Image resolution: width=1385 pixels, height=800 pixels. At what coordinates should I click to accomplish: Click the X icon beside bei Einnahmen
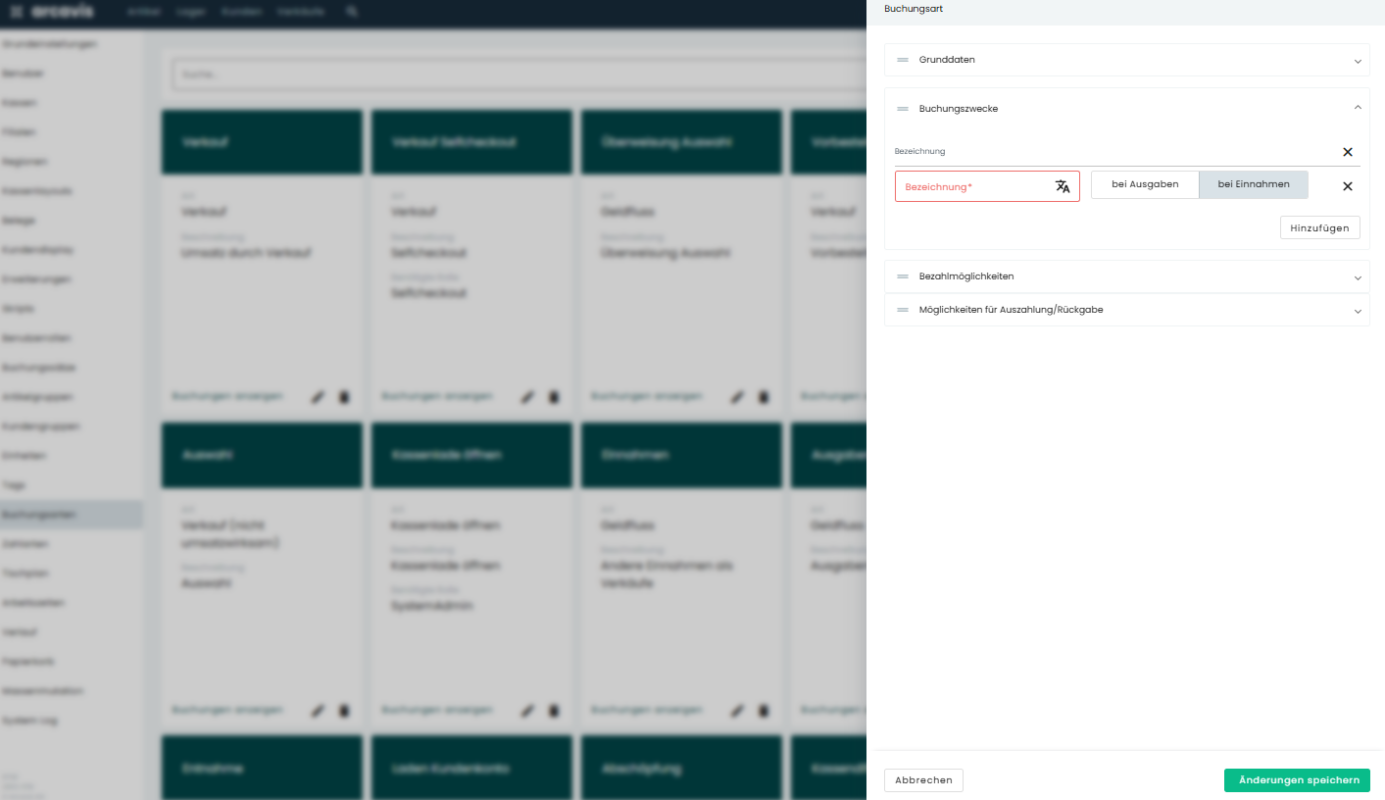click(1347, 186)
